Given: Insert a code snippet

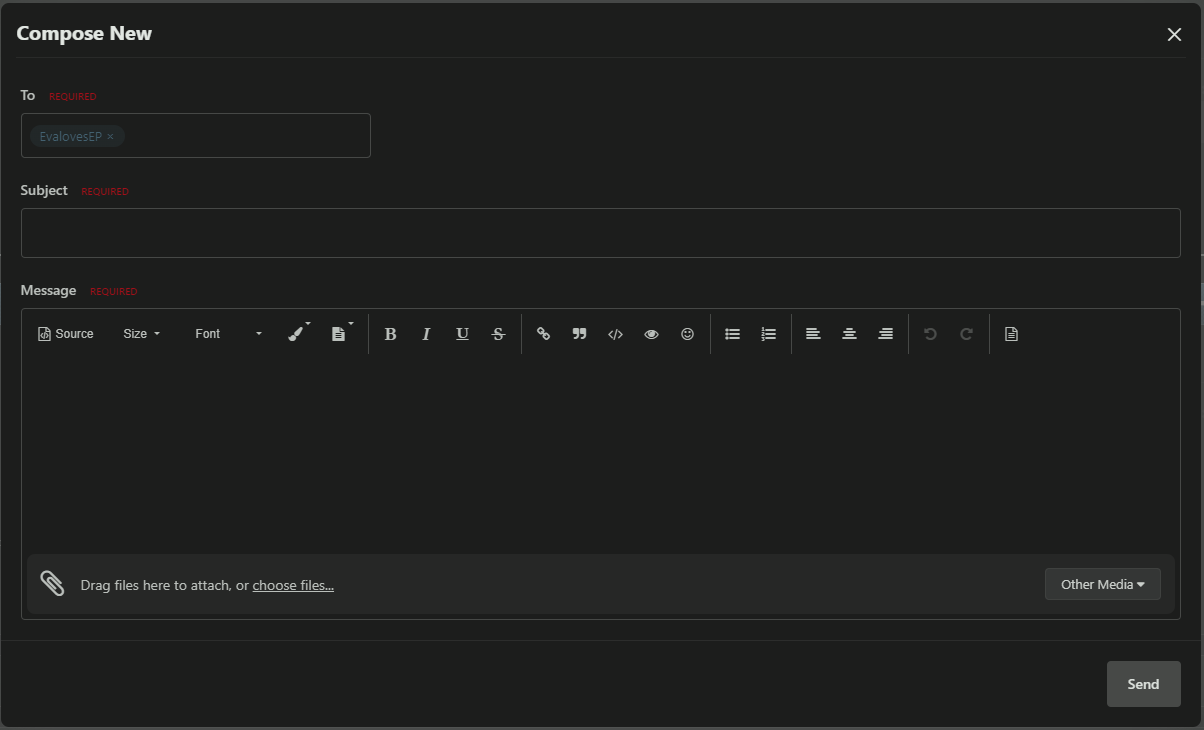Looking at the screenshot, I should pos(616,334).
